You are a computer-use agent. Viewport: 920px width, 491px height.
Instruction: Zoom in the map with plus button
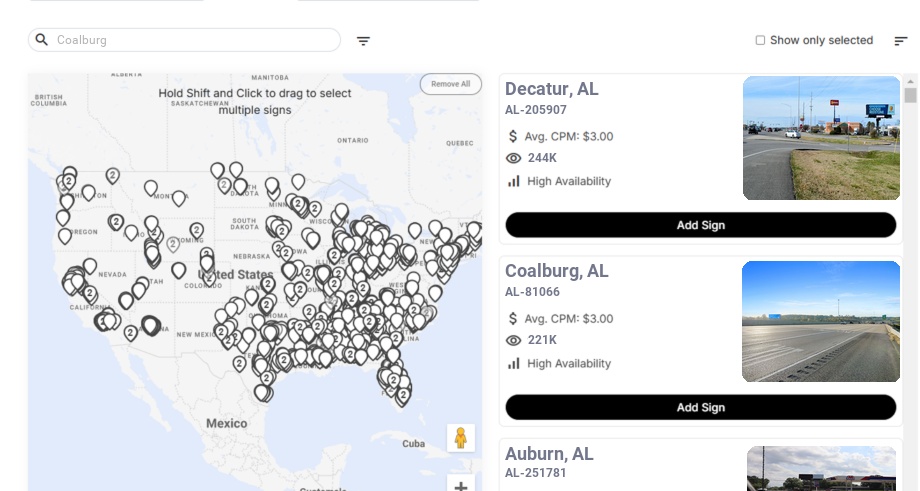coord(460,486)
